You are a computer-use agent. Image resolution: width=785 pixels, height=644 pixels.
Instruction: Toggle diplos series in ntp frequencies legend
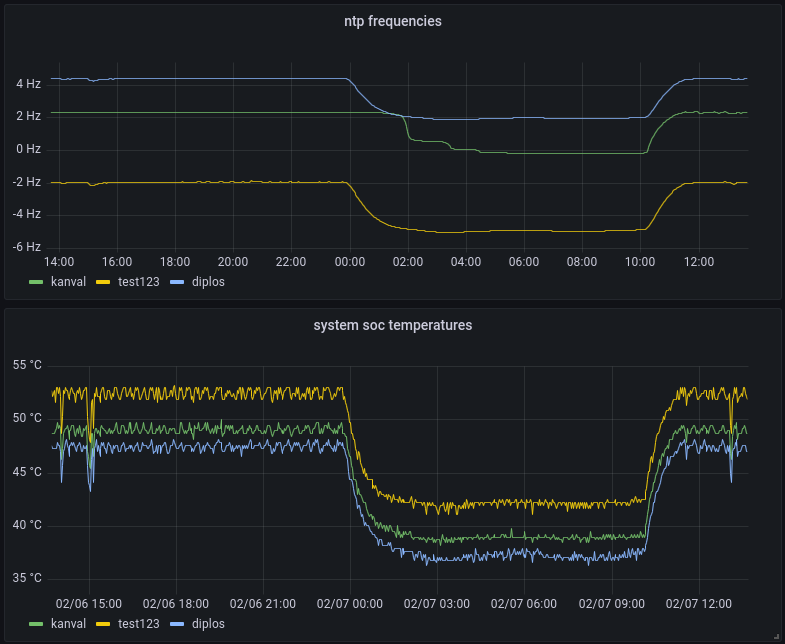[x=208, y=282]
